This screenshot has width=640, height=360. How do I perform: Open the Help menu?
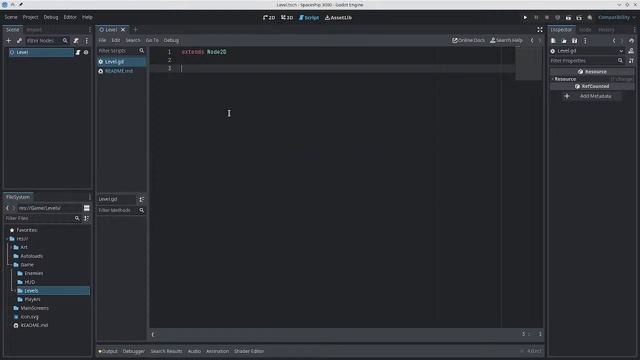coord(87,17)
